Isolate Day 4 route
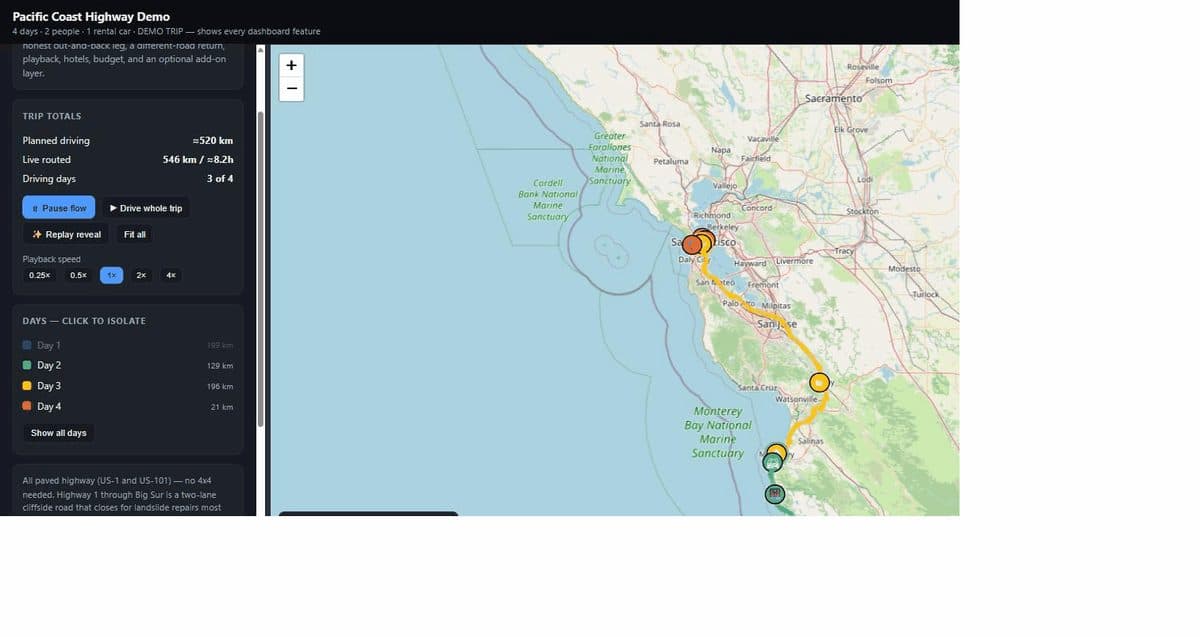 (x=127, y=406)
